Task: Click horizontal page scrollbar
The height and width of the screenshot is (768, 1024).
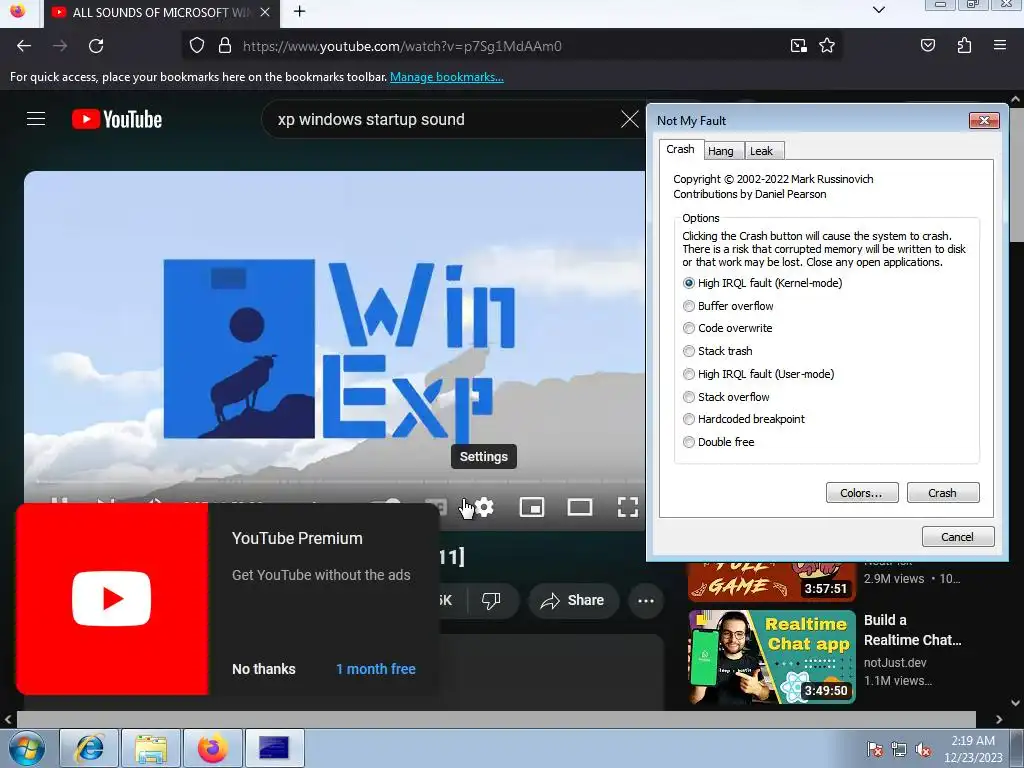Action: click(x=496, y=719)
